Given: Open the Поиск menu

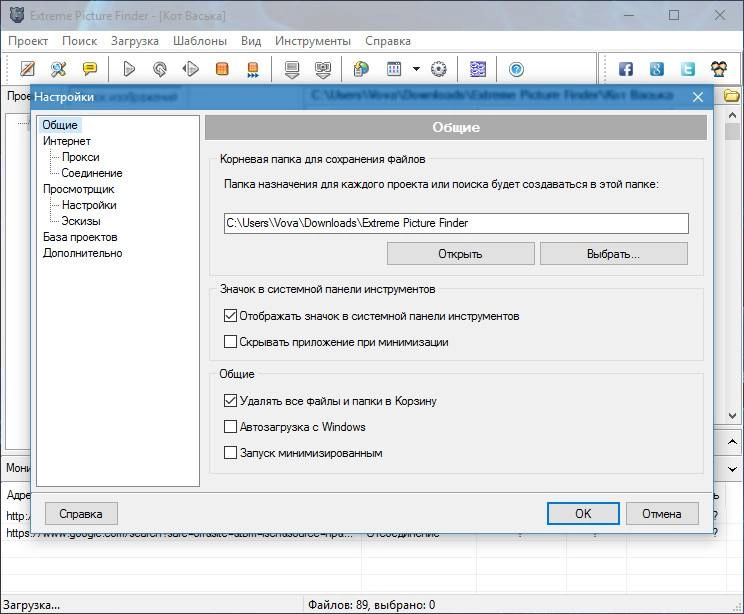Looking at the screenshot, I should [x=79, y=41].
